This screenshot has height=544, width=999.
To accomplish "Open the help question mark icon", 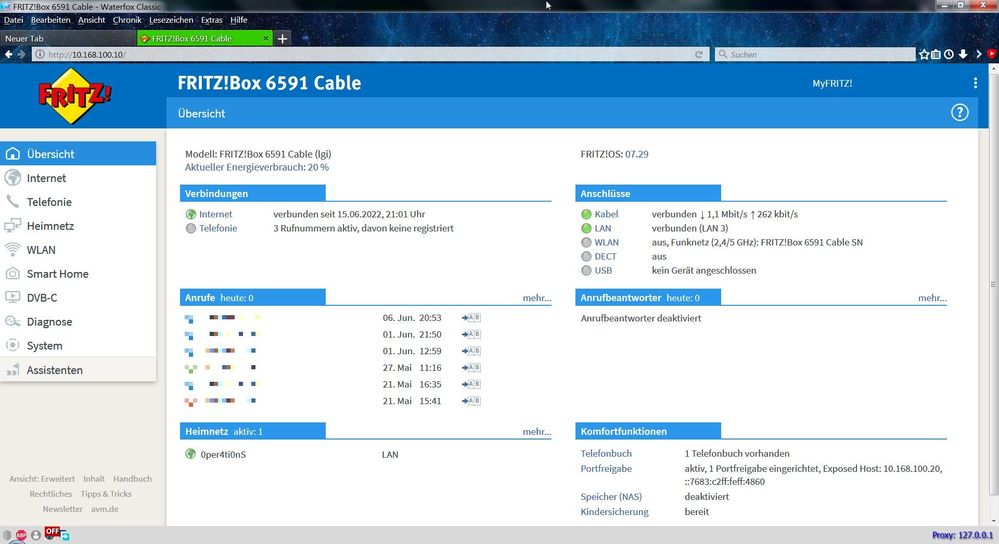I will [x=959, y=113].
